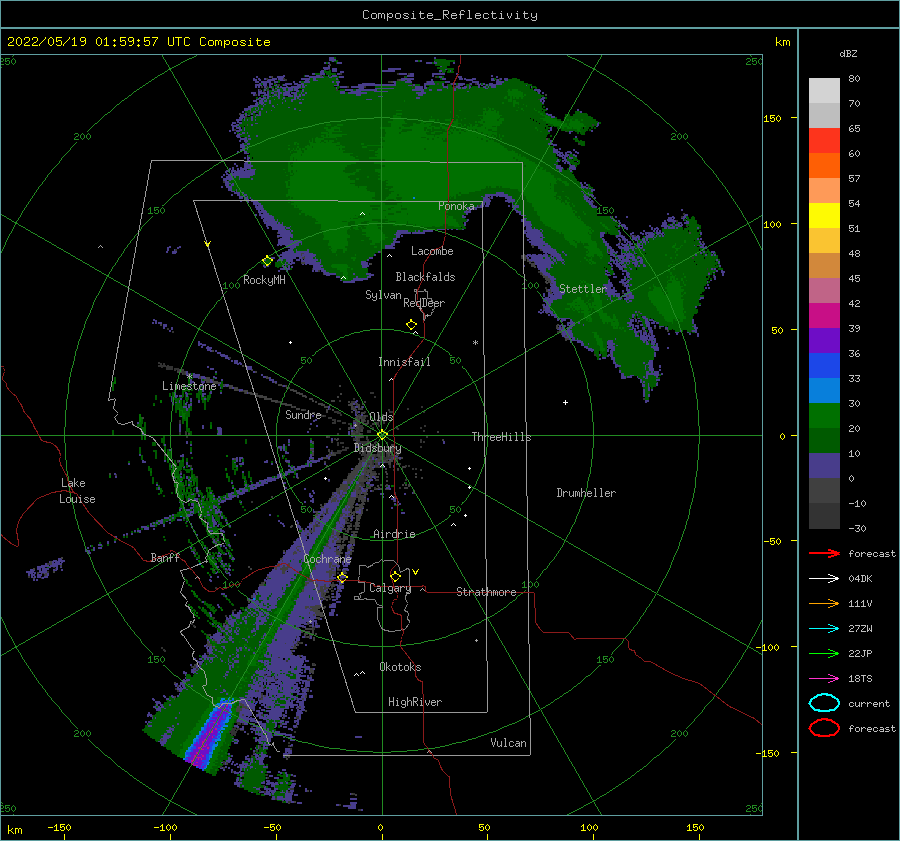Click the Strathmore label
The height and width of the screenshot is (841, 900).
(486, 592)
